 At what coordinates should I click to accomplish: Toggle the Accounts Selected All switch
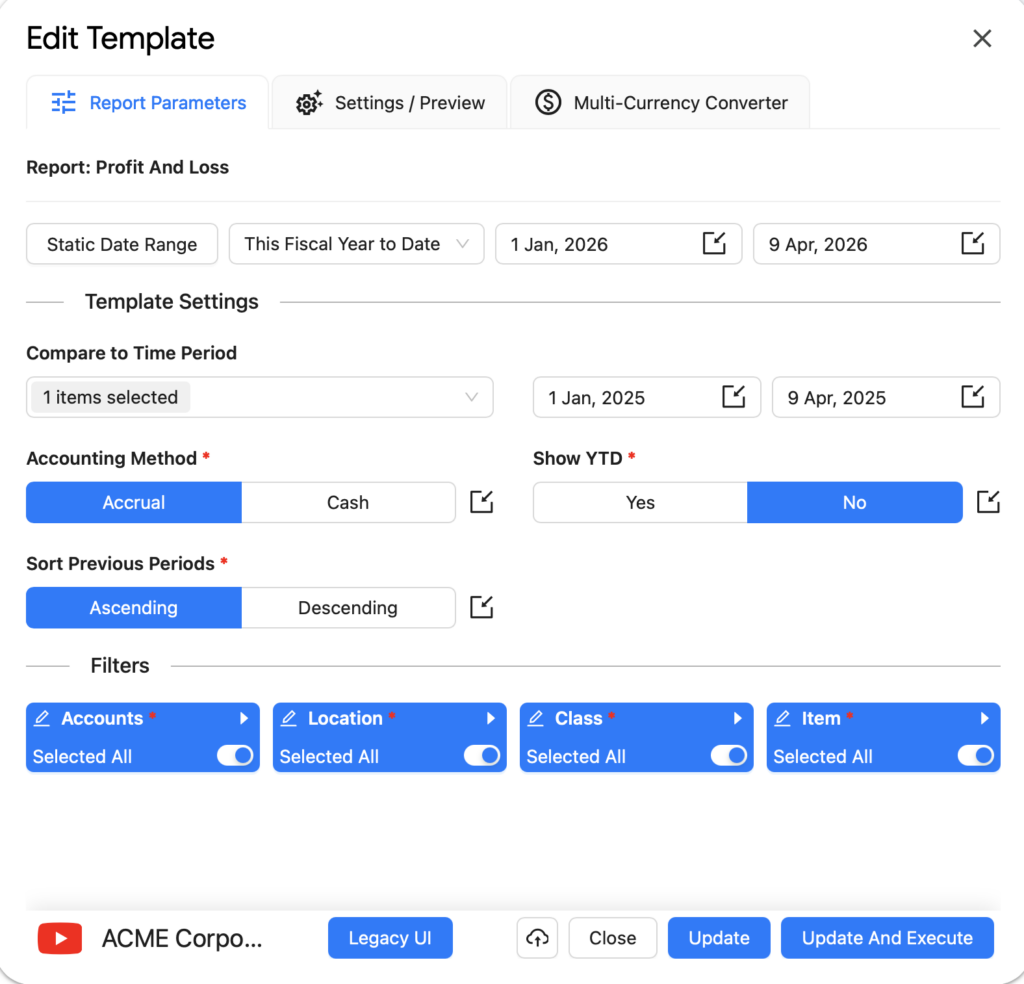(235, 756)
